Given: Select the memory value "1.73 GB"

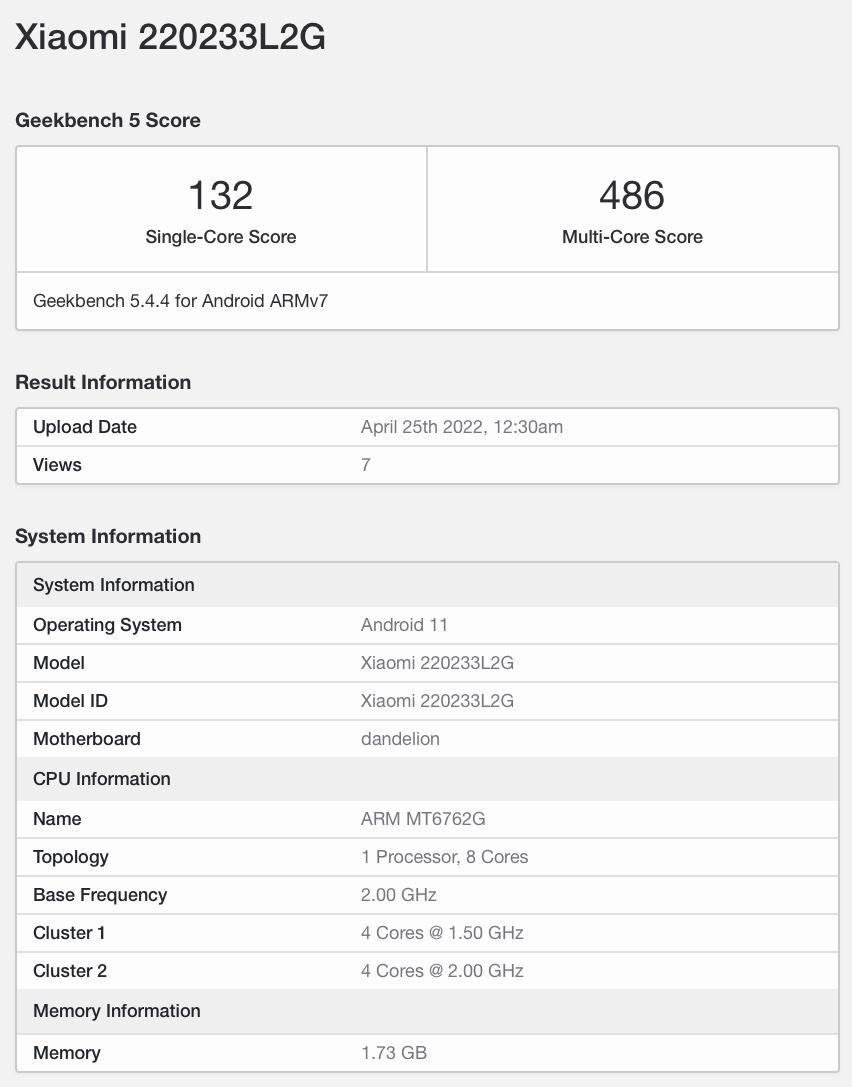Looking at the screenshot, I should coord(394,1053).
